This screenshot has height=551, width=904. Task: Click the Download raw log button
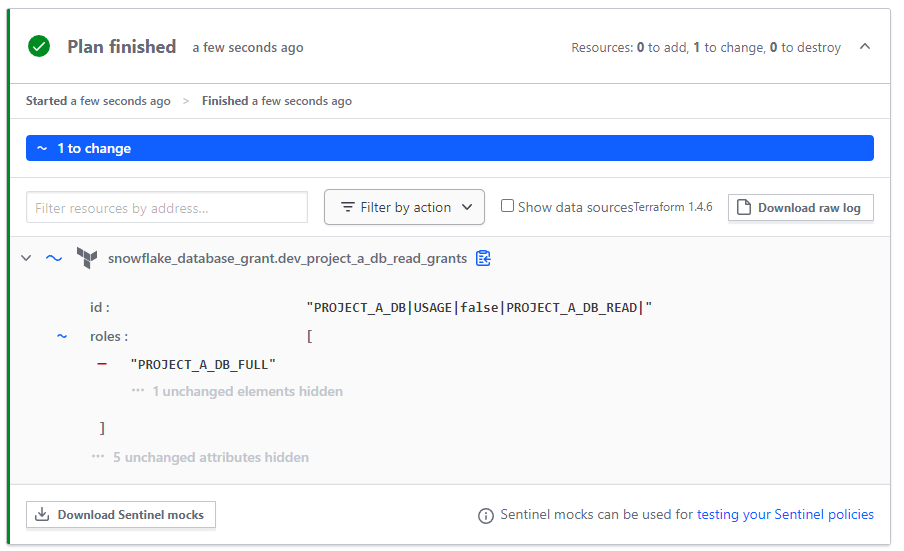801,207
